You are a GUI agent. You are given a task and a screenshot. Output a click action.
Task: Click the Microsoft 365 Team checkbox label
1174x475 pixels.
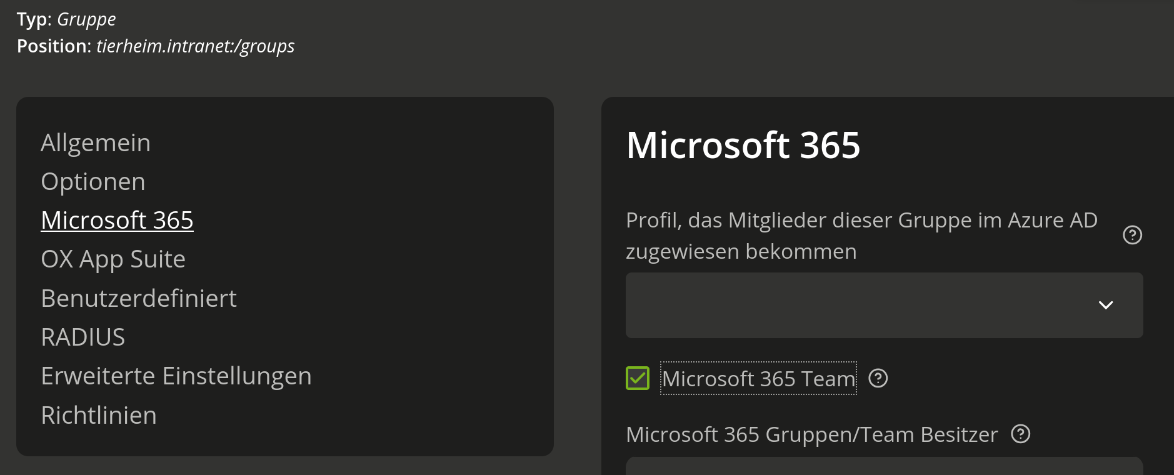pos(759,378)
